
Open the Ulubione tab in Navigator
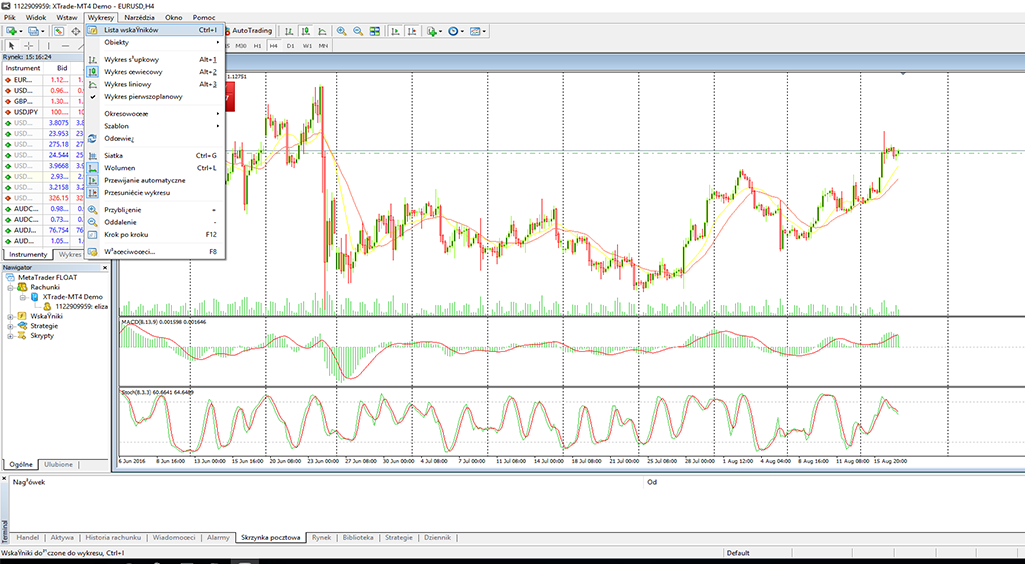(59, 465)
